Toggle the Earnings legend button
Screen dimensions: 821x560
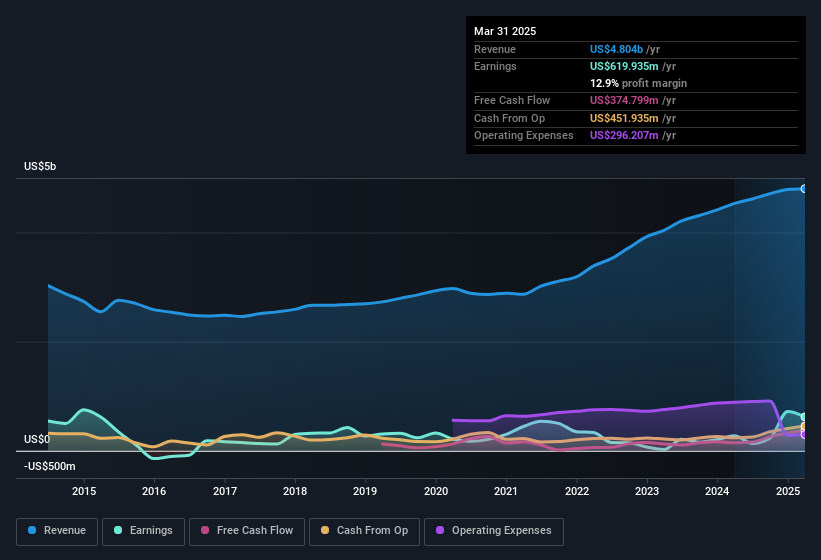143,532
